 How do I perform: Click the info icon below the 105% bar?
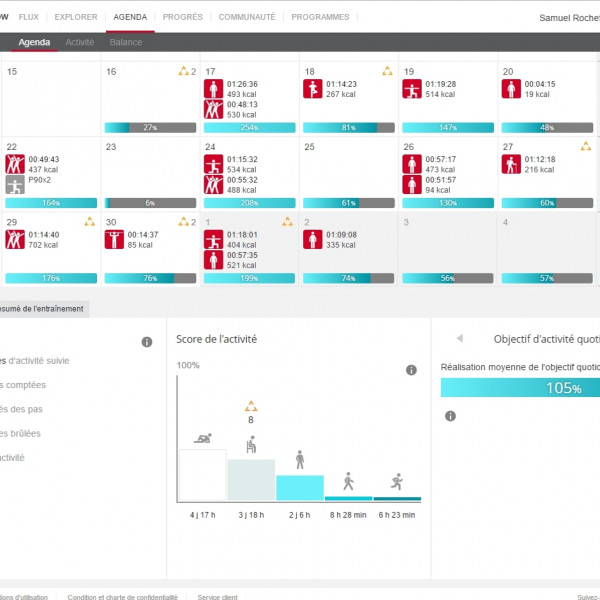[450, 416]
